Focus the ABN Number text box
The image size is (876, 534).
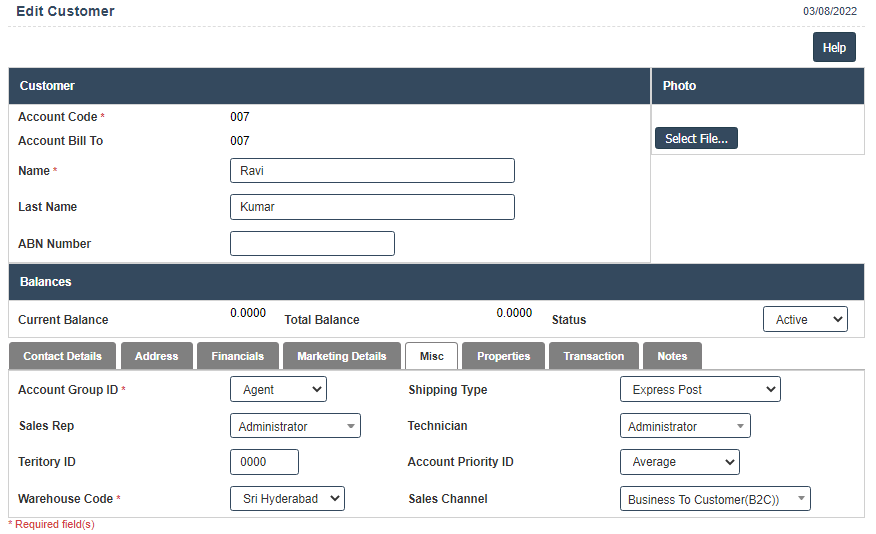click(x=312, y=244)
